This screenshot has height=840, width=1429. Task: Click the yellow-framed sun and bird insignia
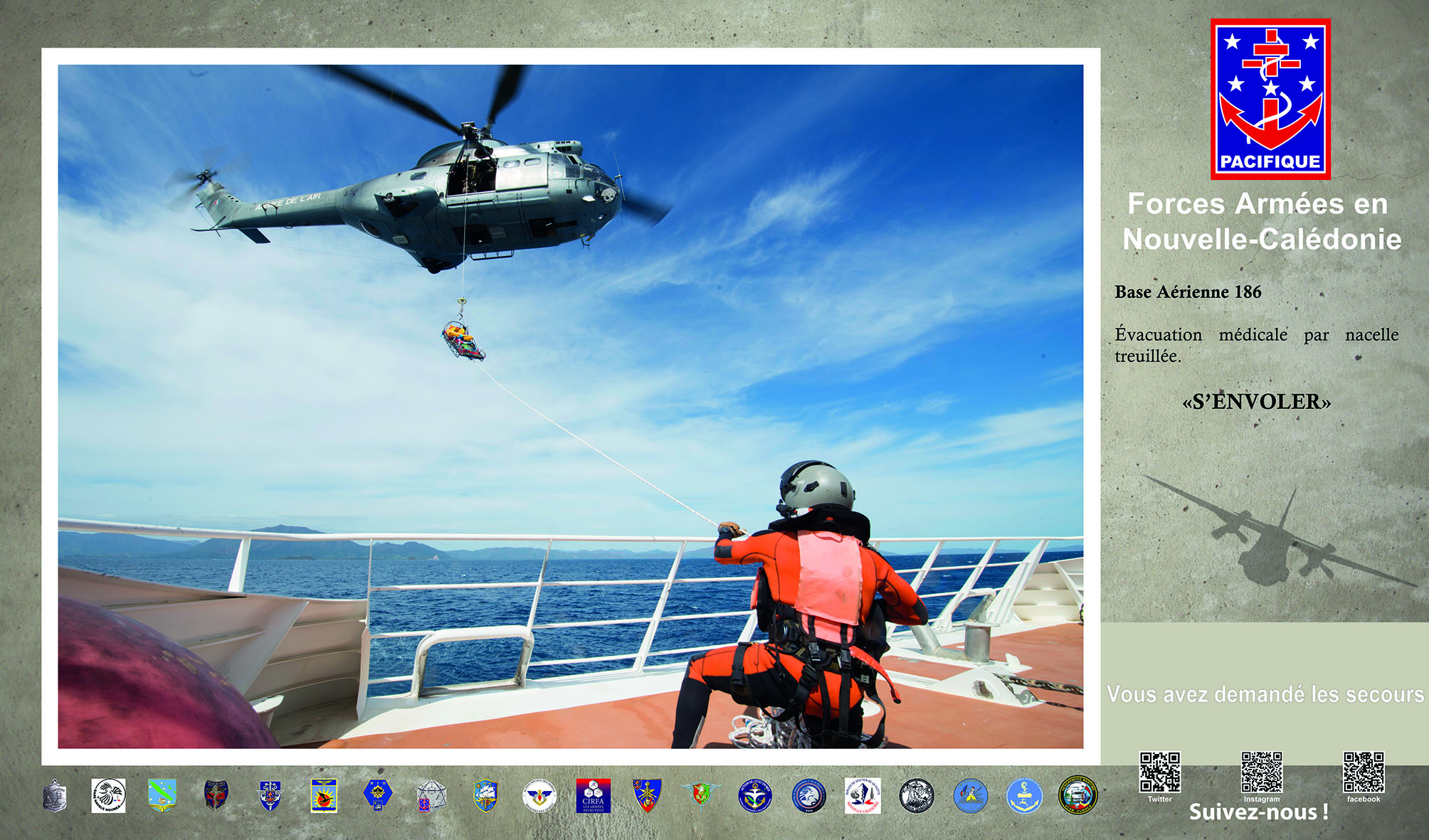point(324,795)
